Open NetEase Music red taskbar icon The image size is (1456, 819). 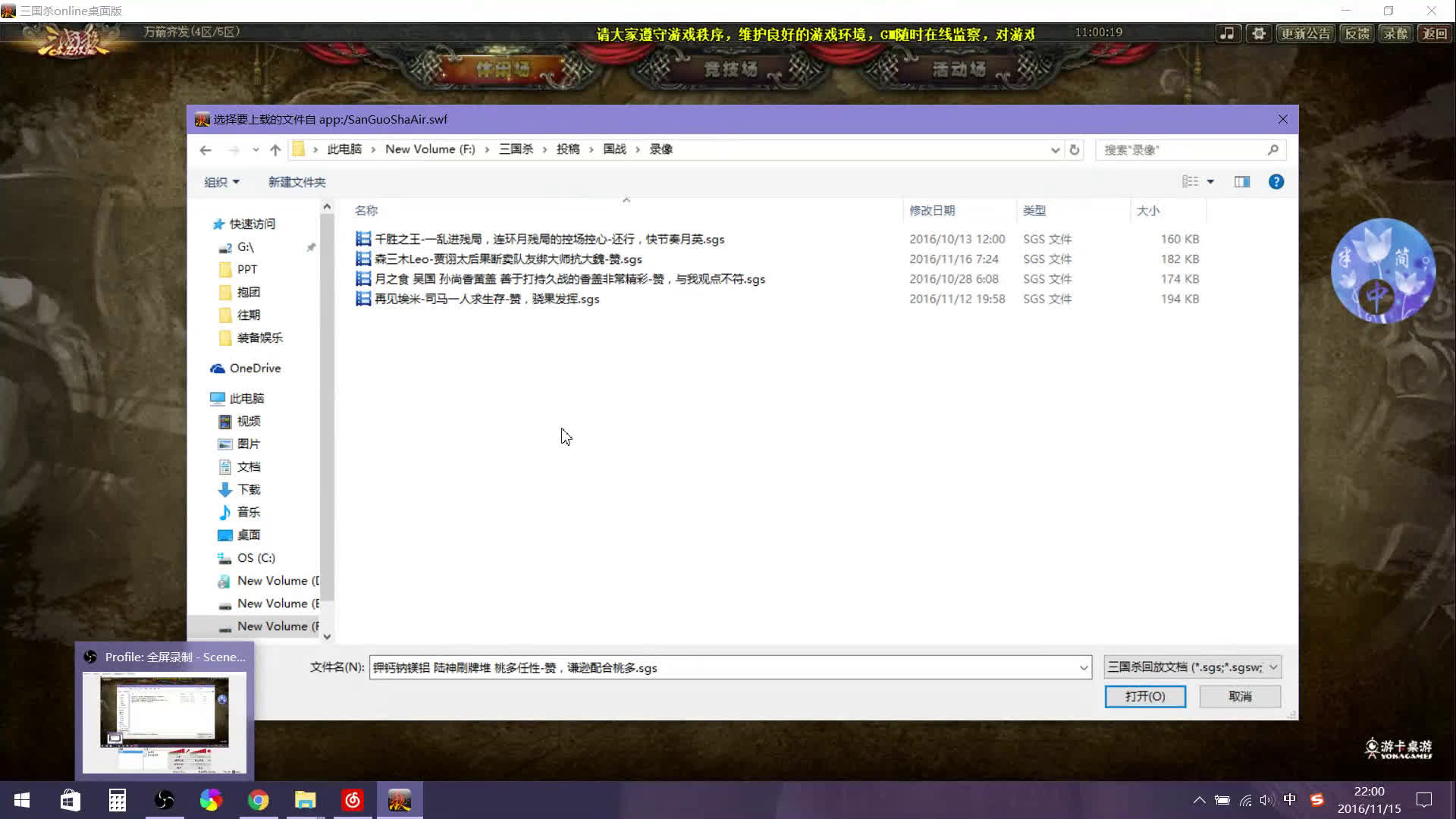[353, 800]
